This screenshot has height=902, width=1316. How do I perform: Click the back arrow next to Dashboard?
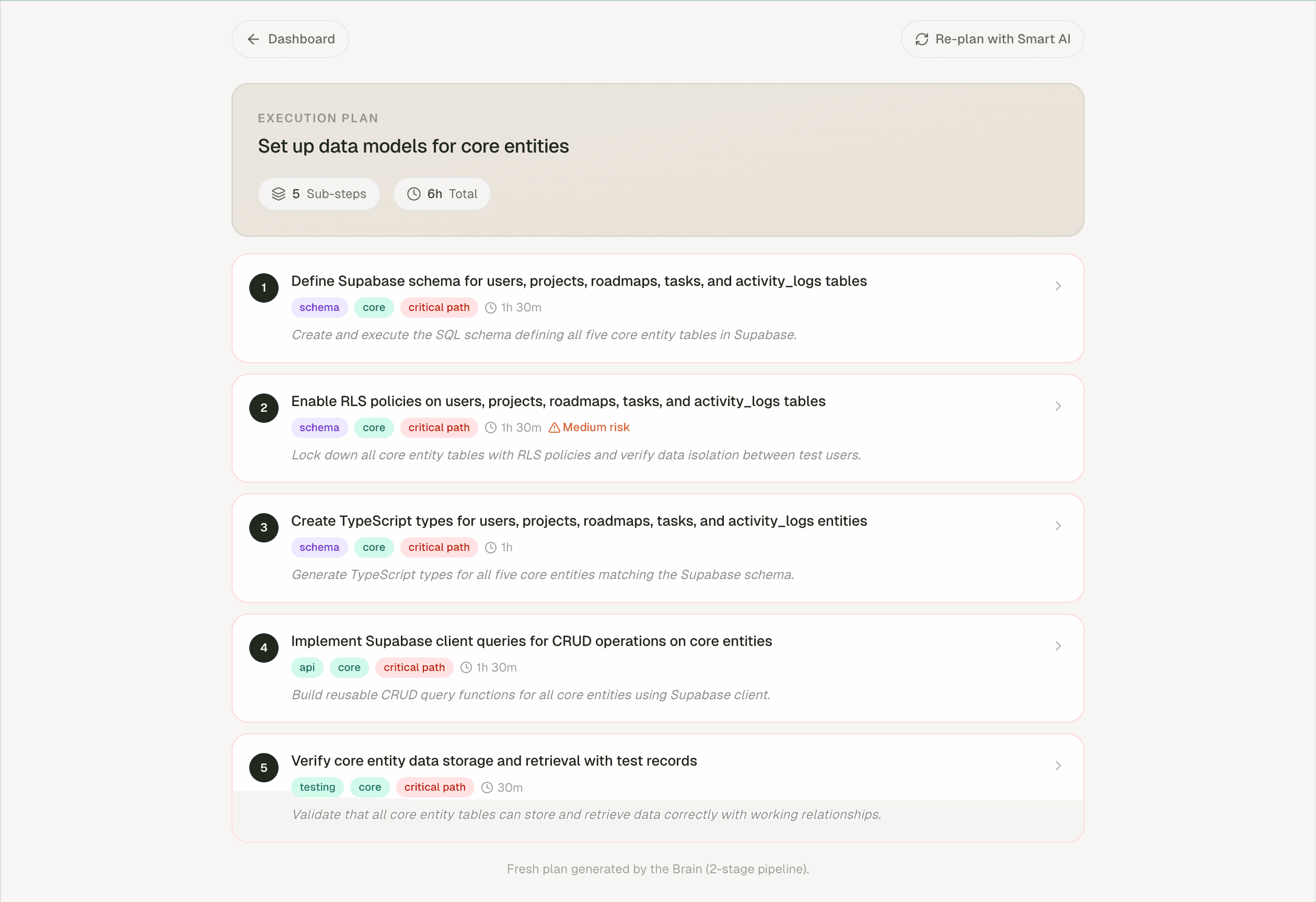click(x=253, y=39)
